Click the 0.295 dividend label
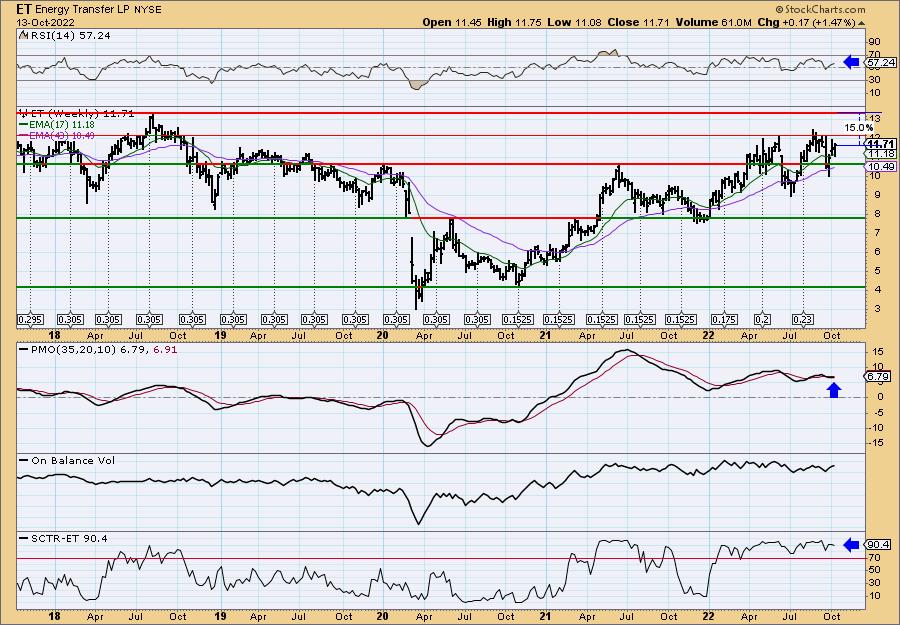 [30, 320]
